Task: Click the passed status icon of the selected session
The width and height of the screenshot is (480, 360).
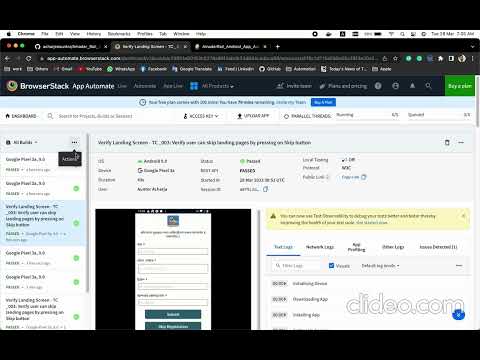Action: (x=76, y=223)
